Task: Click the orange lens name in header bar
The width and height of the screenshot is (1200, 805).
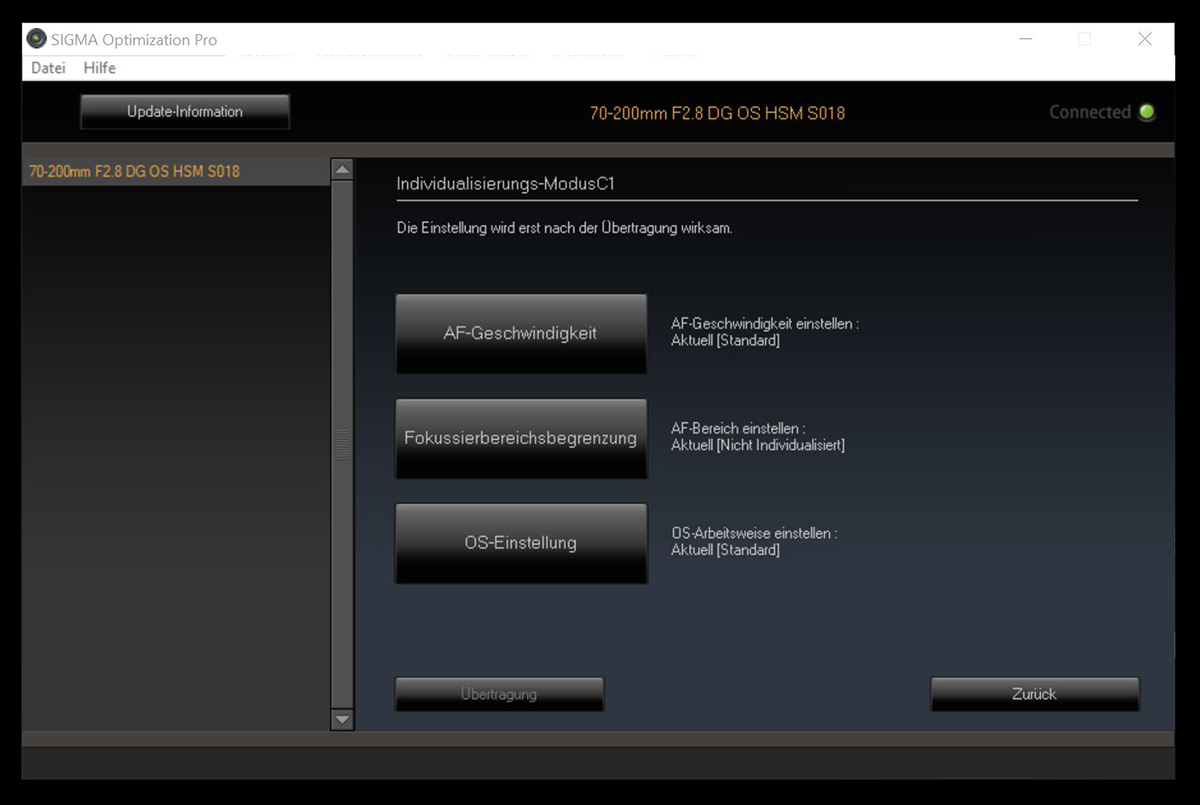Action: [x=717, y=113]
